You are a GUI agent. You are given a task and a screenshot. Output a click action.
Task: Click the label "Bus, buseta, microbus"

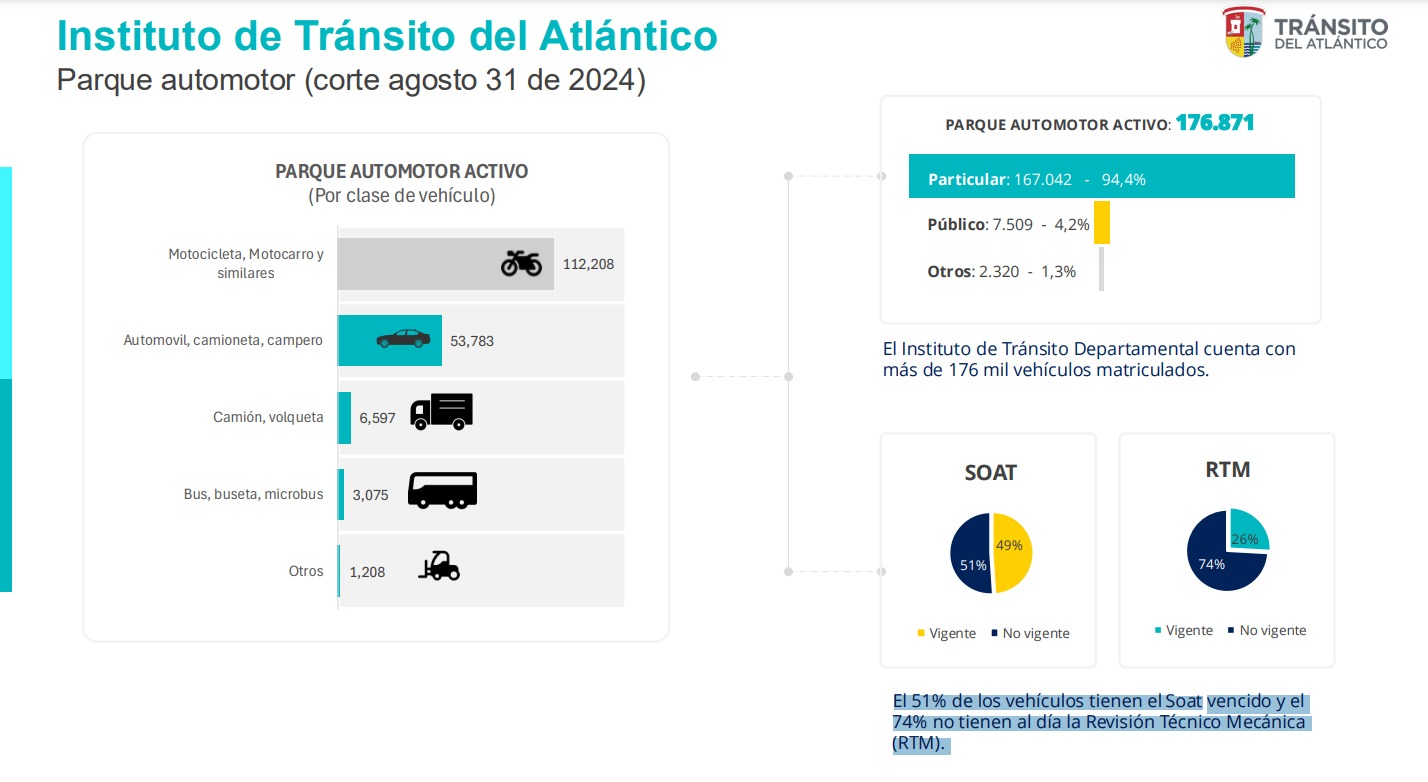(254, 494)
